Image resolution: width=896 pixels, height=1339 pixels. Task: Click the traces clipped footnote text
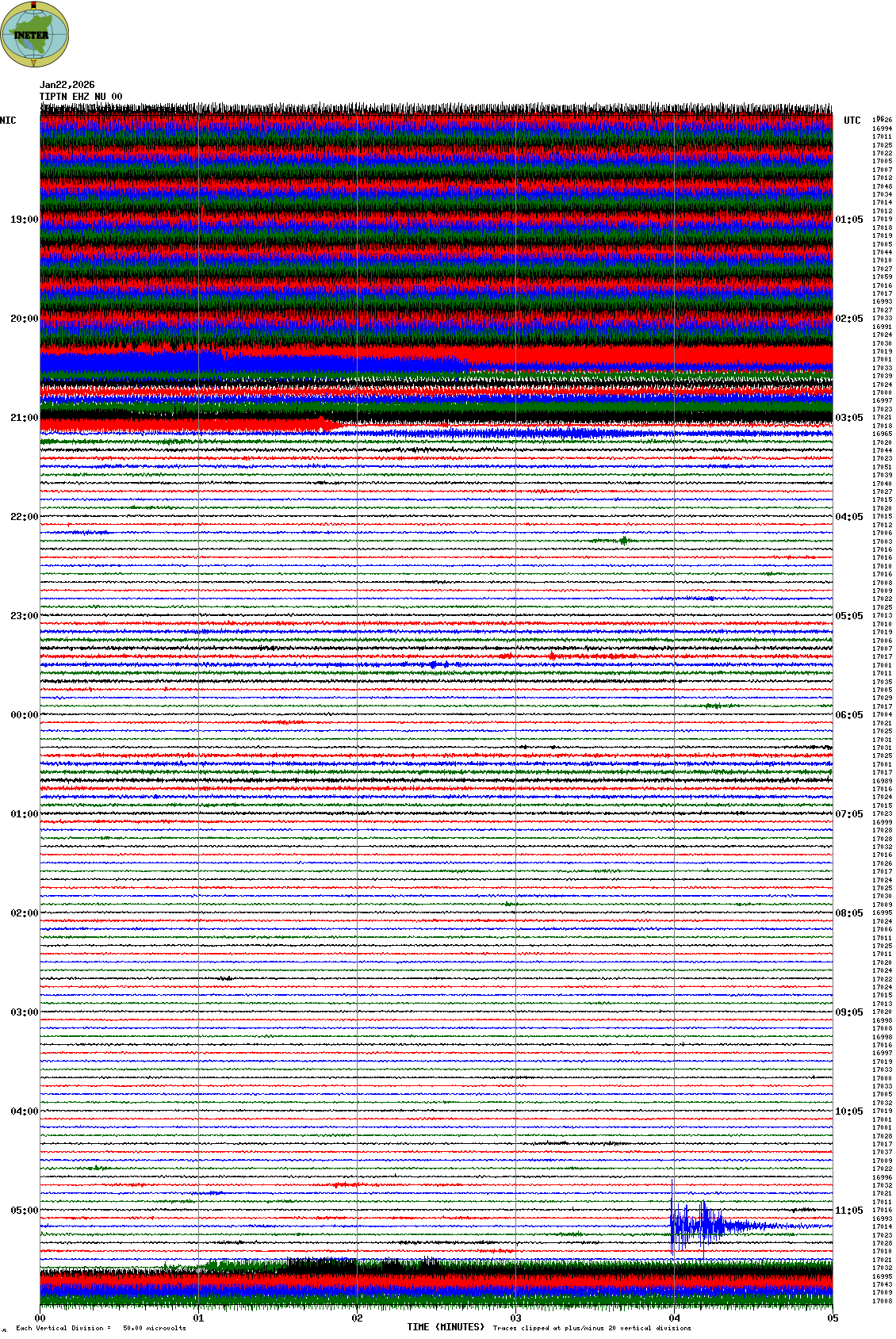point(592,1328)
